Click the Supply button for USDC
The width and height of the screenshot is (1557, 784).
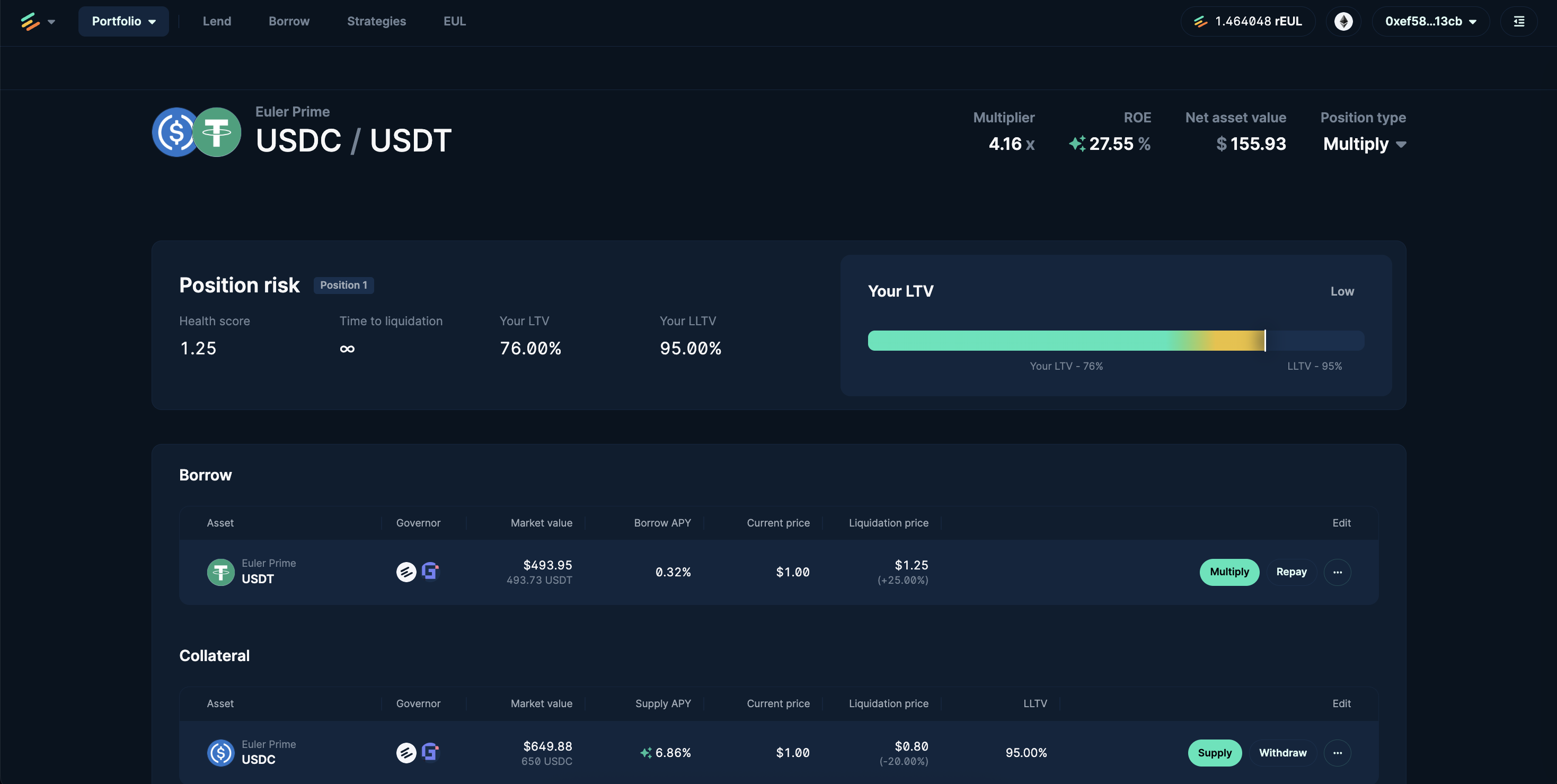1214,753
